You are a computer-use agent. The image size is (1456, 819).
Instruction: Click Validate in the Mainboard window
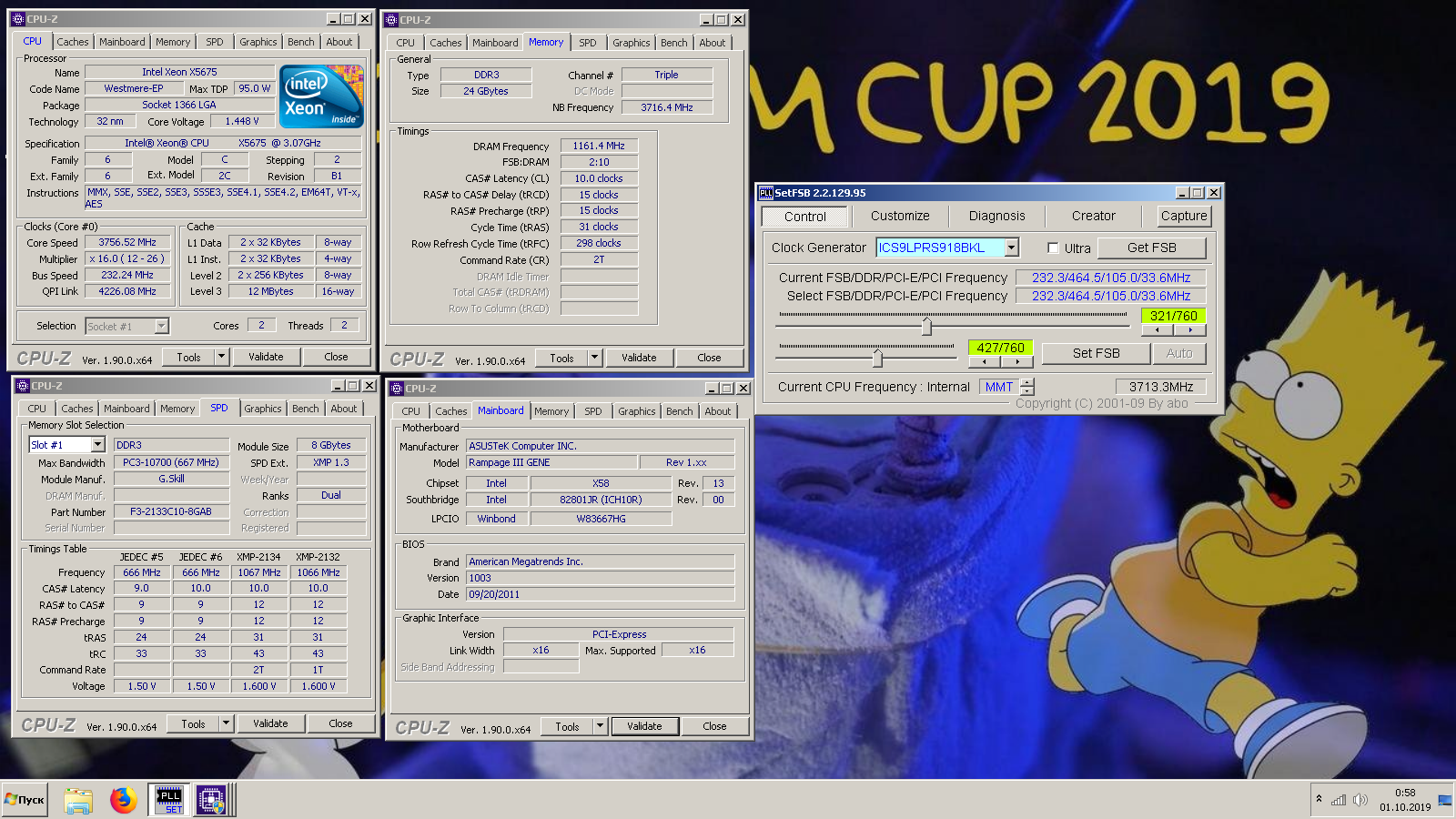pyautogui.click(x=644, y=726)
